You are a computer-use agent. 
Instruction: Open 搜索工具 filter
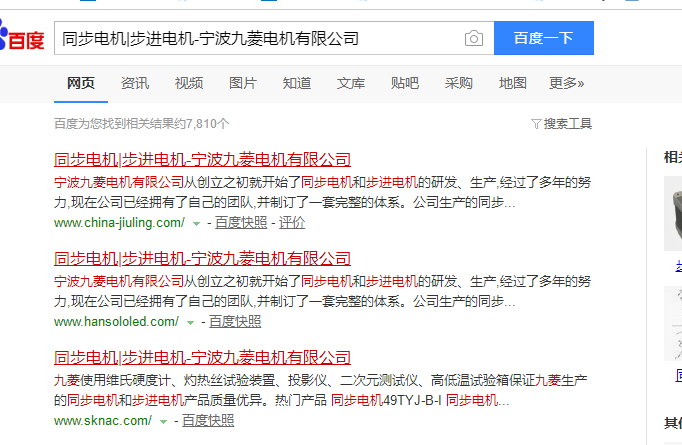562,124
